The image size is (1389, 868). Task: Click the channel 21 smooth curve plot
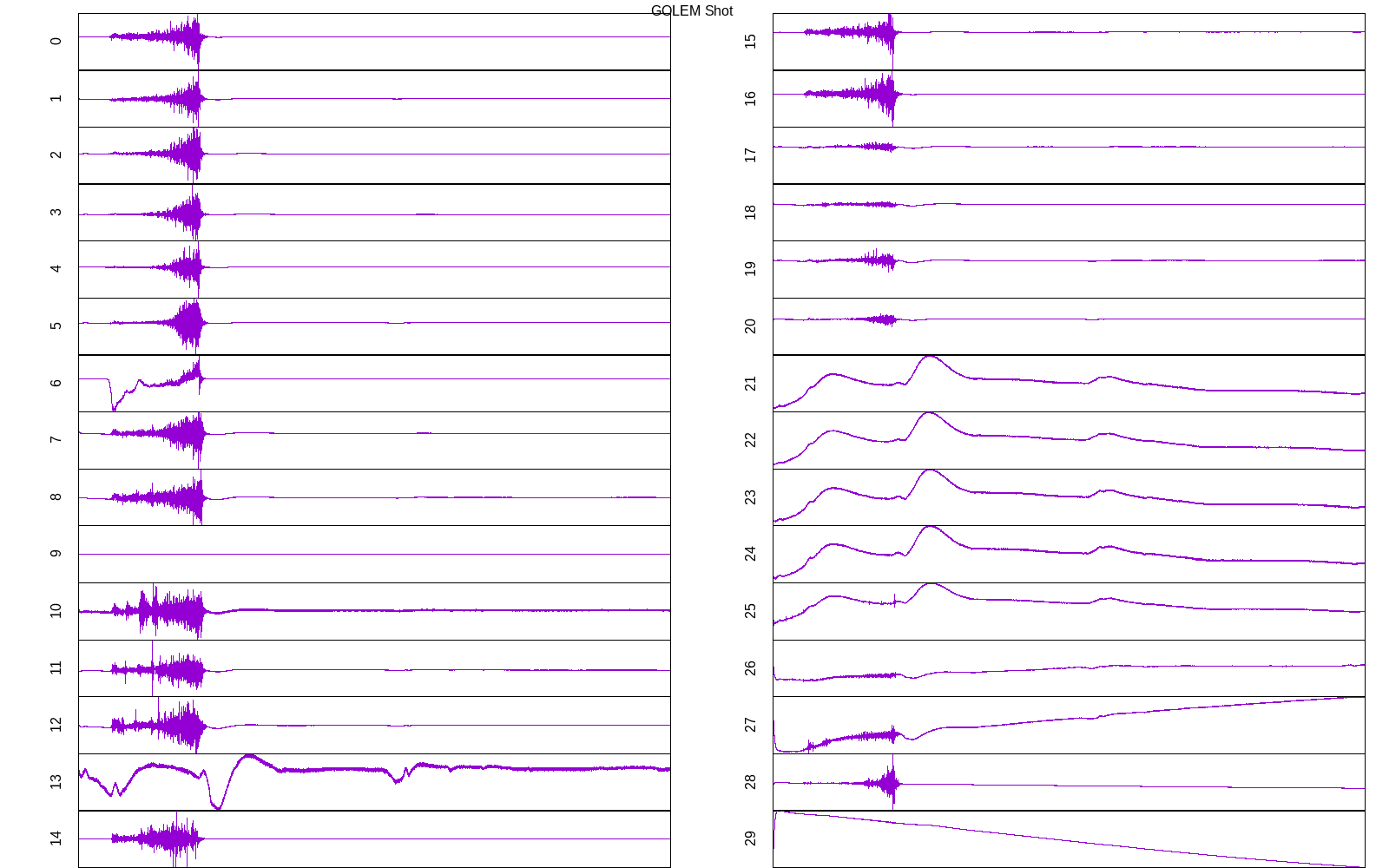click(x=1069, y=384)
